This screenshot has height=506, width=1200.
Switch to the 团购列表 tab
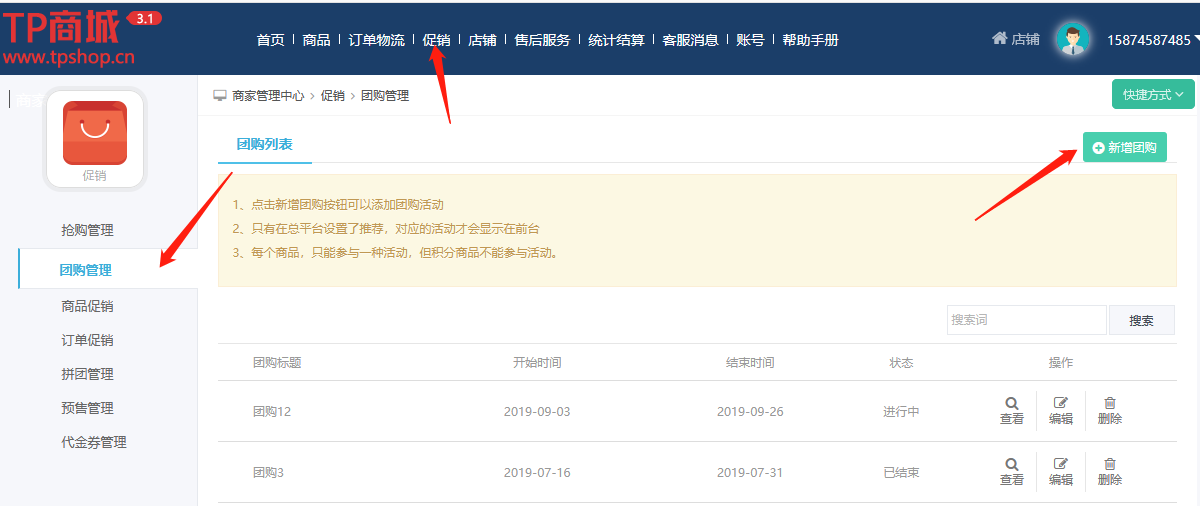[264, 145]
